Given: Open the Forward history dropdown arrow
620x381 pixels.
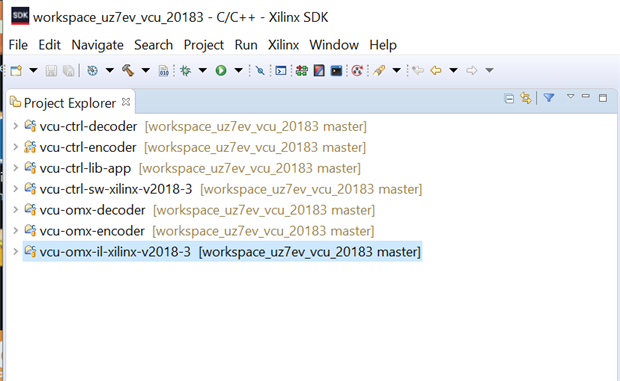Looking at the screenshot, I should [490, 71].
